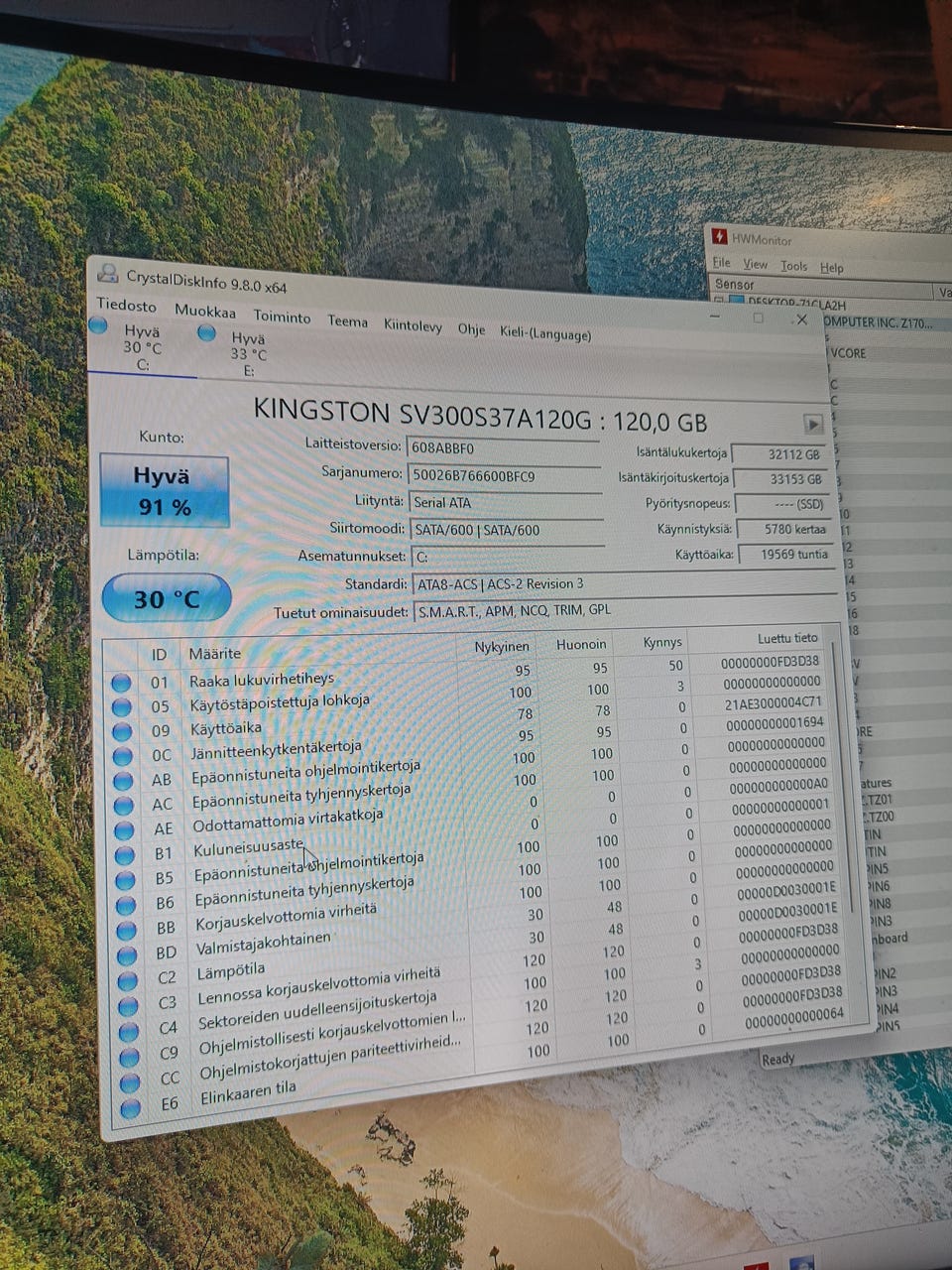Open the Tiedosto menu in CrystalDiskInfo
Viewport: 952px width, 1270px height.
pos(126,305)
